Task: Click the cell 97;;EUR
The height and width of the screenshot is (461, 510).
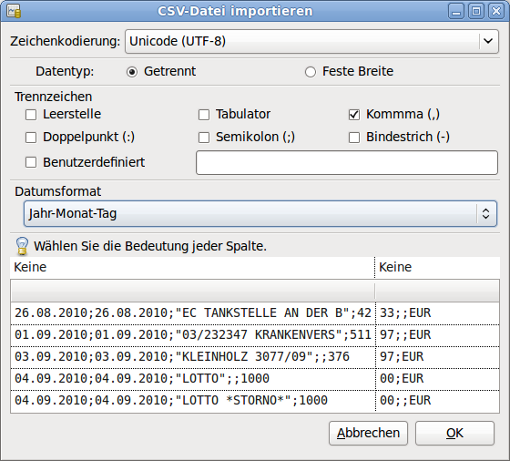Action: pos(437,335)
